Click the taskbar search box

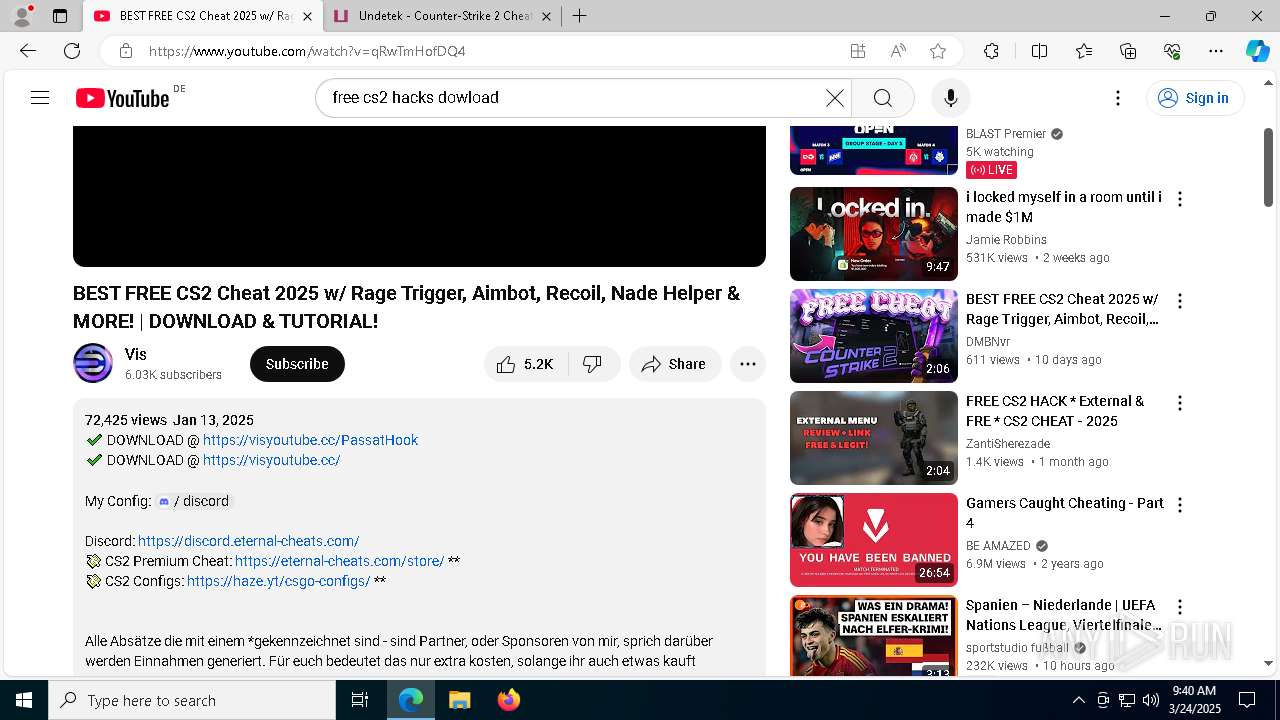point(192,700)
